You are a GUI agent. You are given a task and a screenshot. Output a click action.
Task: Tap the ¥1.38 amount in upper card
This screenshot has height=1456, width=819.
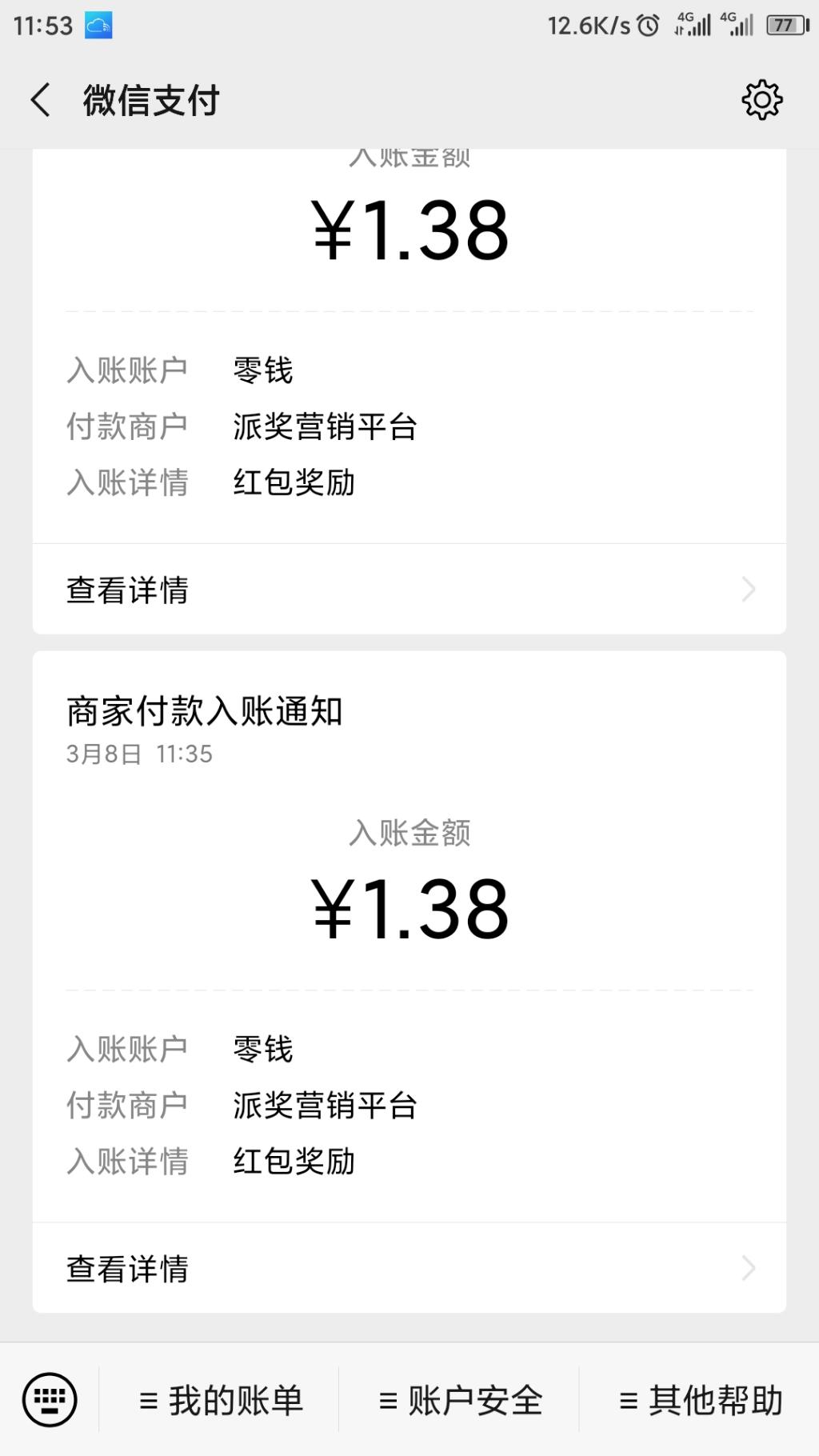409,230
